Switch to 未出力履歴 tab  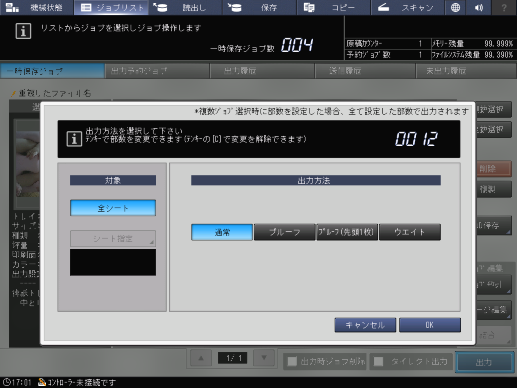tap(466, 71)
